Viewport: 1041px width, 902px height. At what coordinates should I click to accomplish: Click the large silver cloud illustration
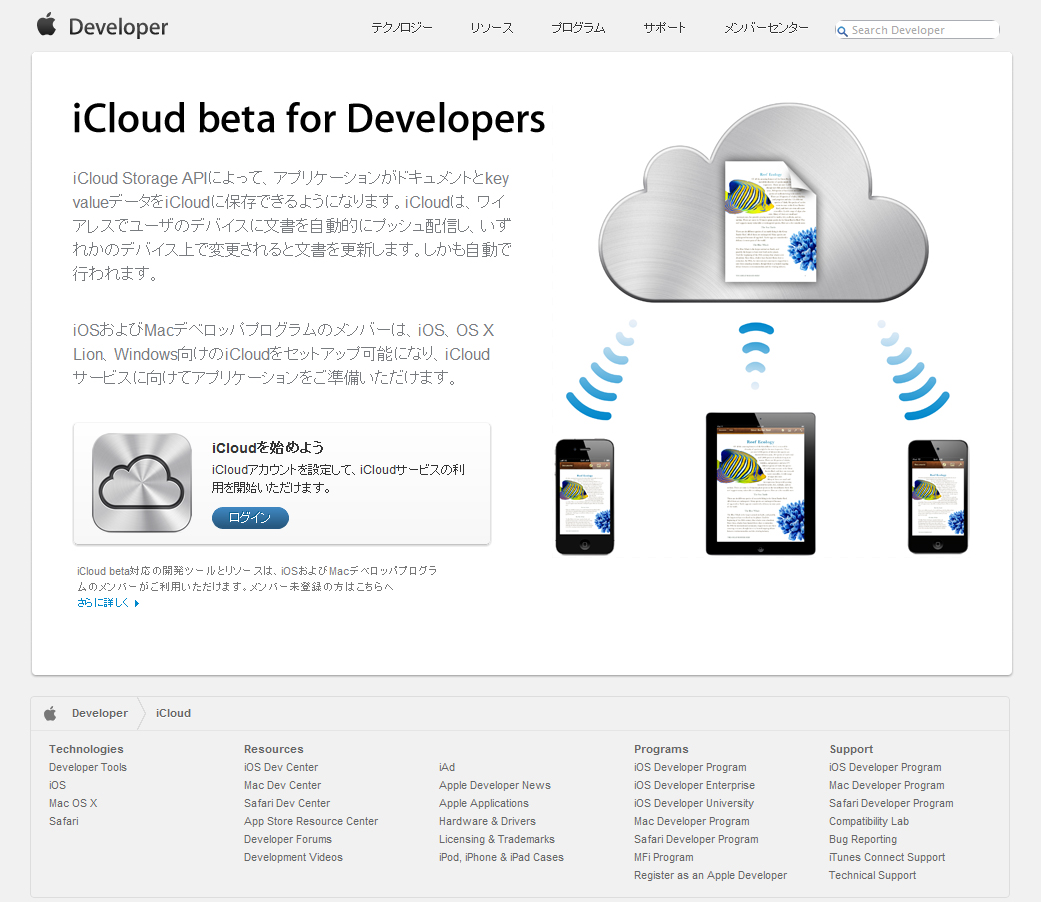[763, 203]
